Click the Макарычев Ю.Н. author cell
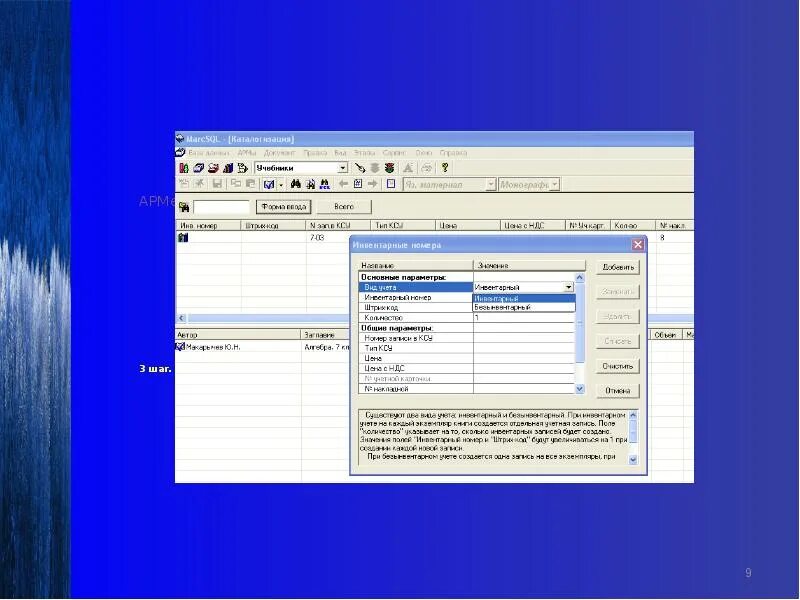 [238, 347]
